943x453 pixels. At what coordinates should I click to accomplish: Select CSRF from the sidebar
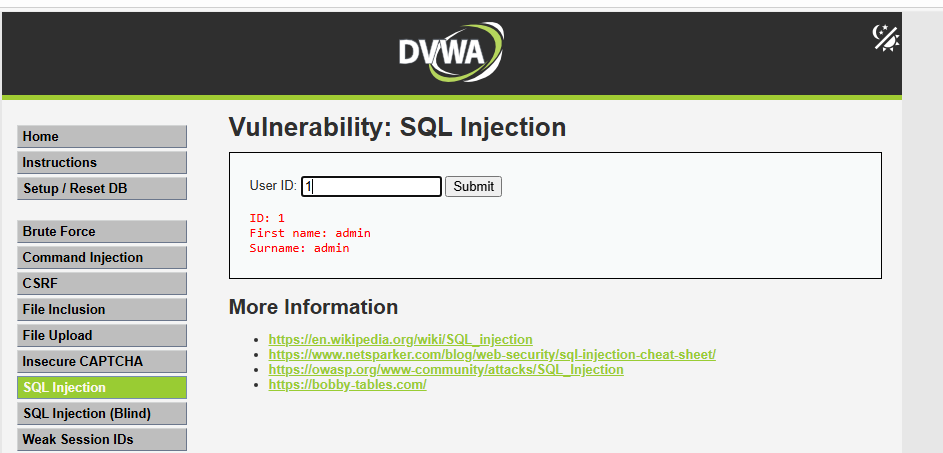point(102,283)
